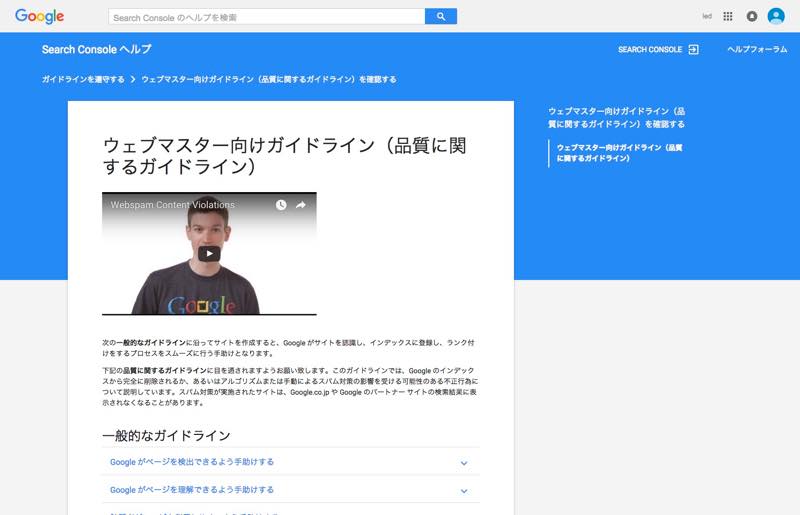This screenshot has width=800, height=515.
Task: Click the sign-in arrow icon beside SEARCH CONSOLE
Action: 693,50
